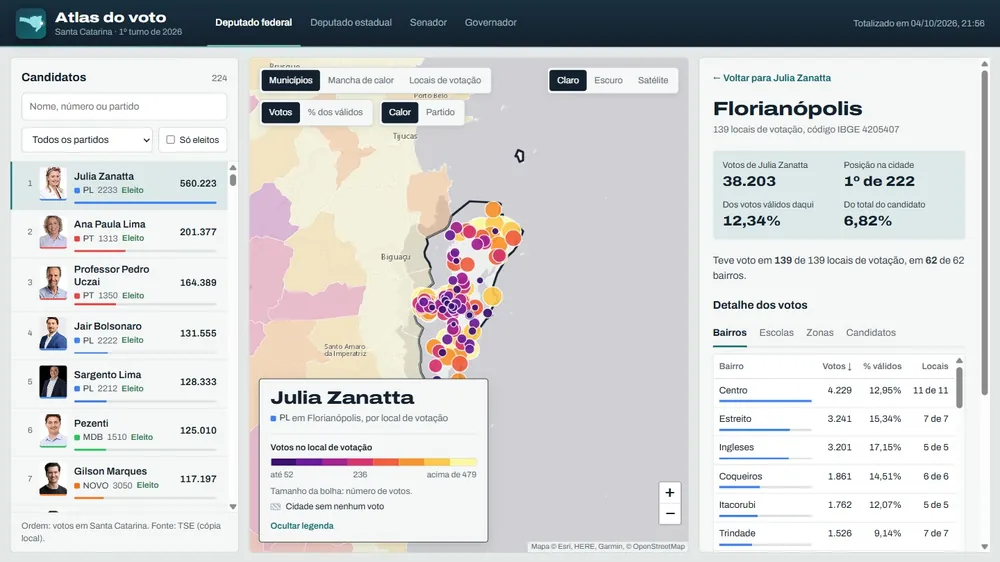Sort table by Bairro column
This screenshot has width=1000, height=562.
click(x=732, y=366)
